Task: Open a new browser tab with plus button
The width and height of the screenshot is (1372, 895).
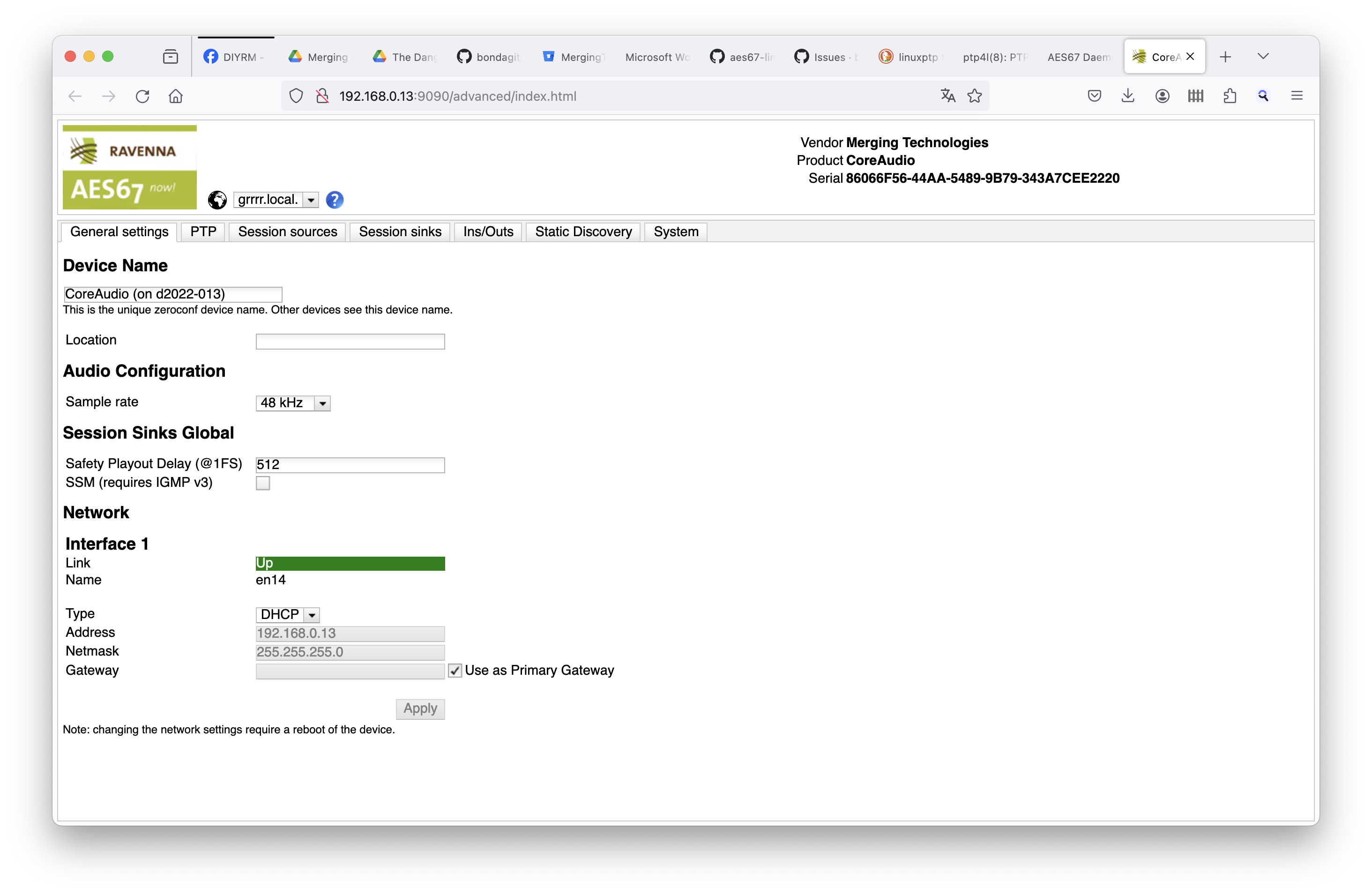Action: [1226, 56]
